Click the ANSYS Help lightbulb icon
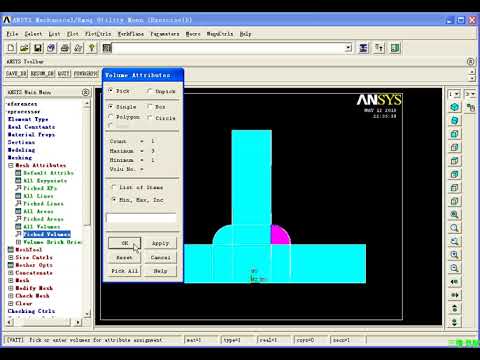The width and height of the screenshot is (480, 360). 91,48
